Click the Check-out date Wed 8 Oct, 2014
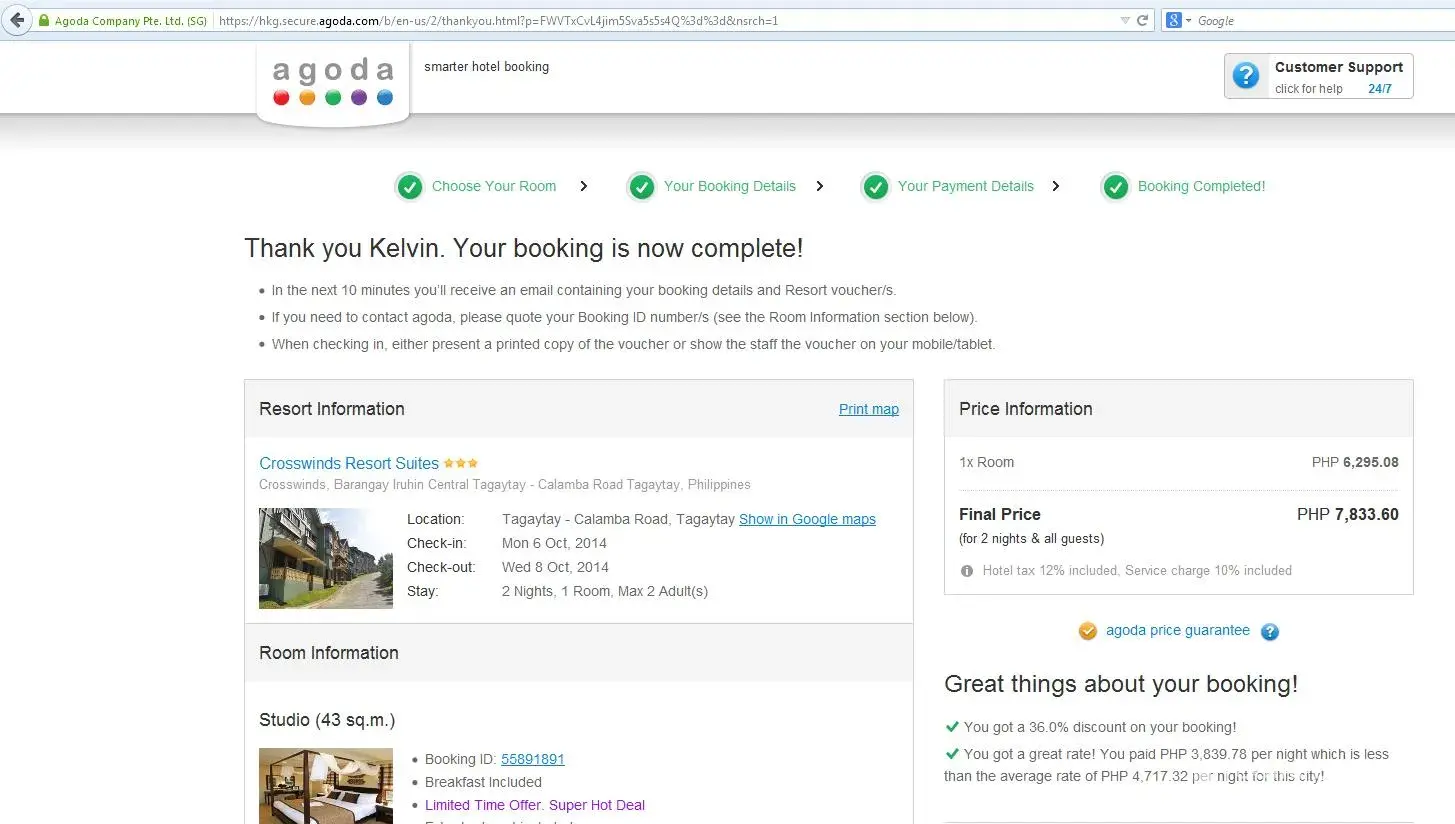Viewport: 1455px width, 824px height. point(555,567)
